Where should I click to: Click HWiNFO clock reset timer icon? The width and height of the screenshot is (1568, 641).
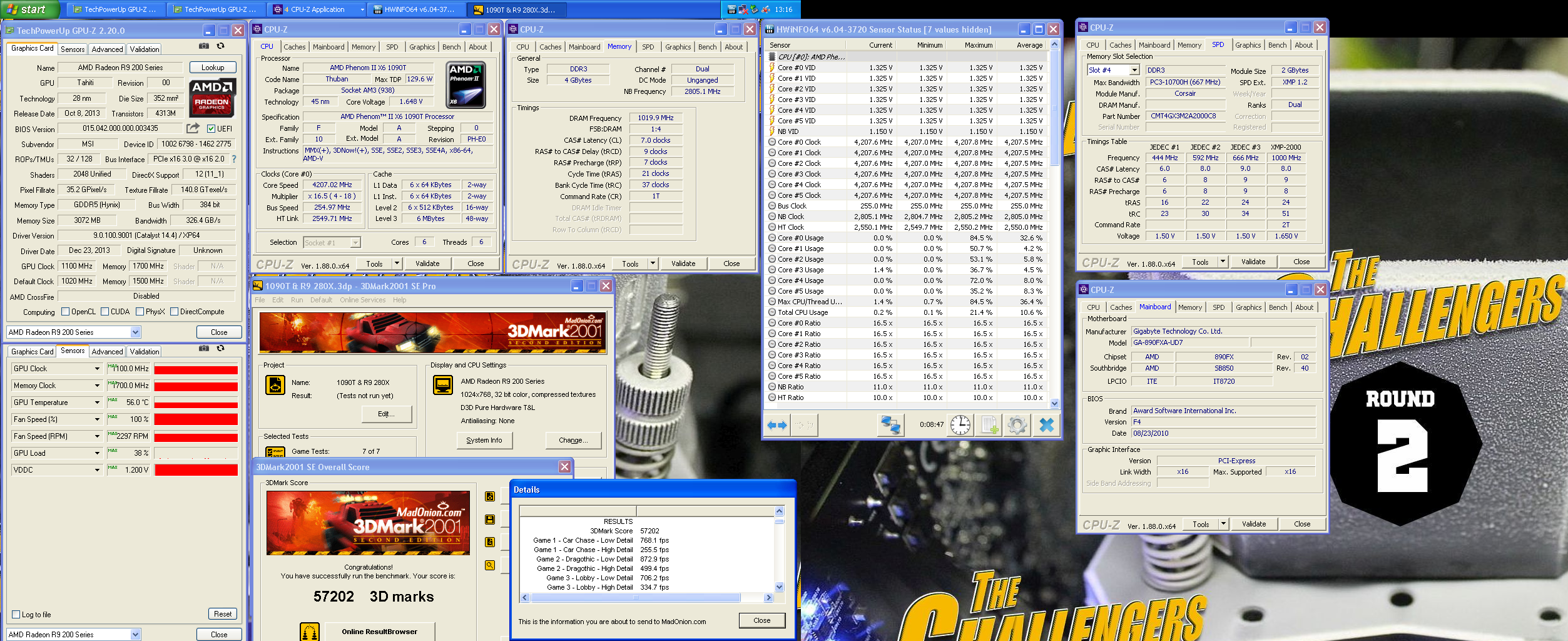pyautogui.click(x=960, y=425)
